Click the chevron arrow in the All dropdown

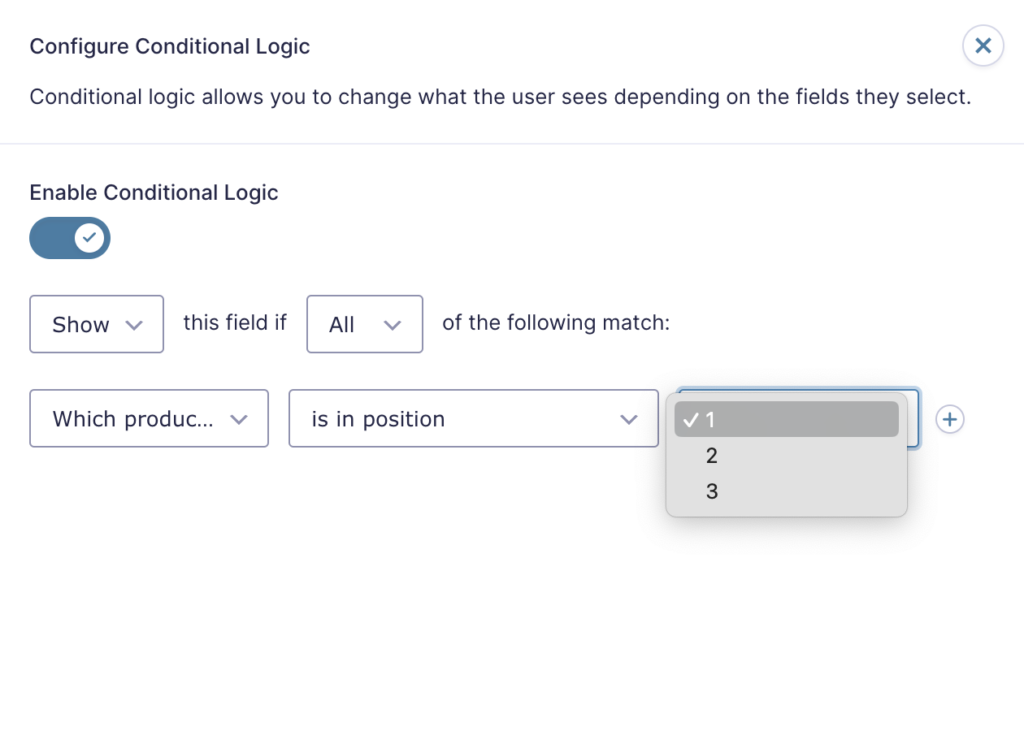coord(392,325)
